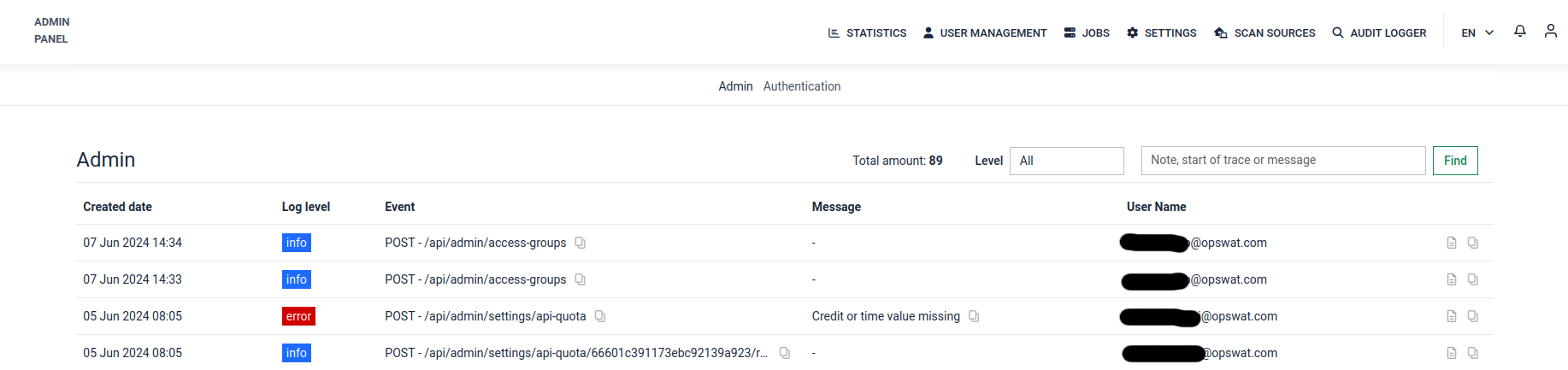Copy event of 07 Jun 14:34 row
Screen dimensions: 1568x370
coord(580,243)
